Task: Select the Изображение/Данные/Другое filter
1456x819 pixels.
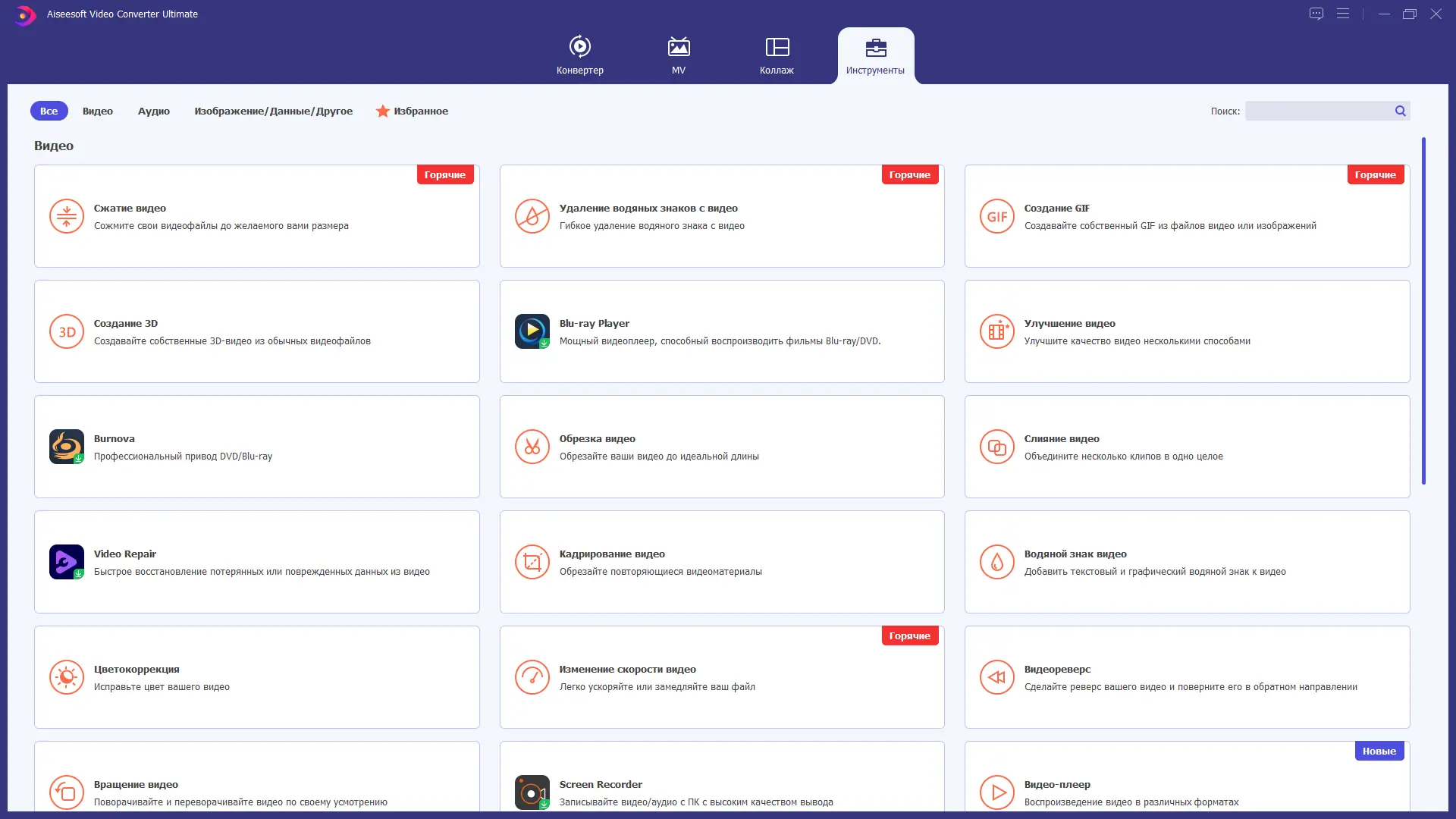Action: point(273,111)
